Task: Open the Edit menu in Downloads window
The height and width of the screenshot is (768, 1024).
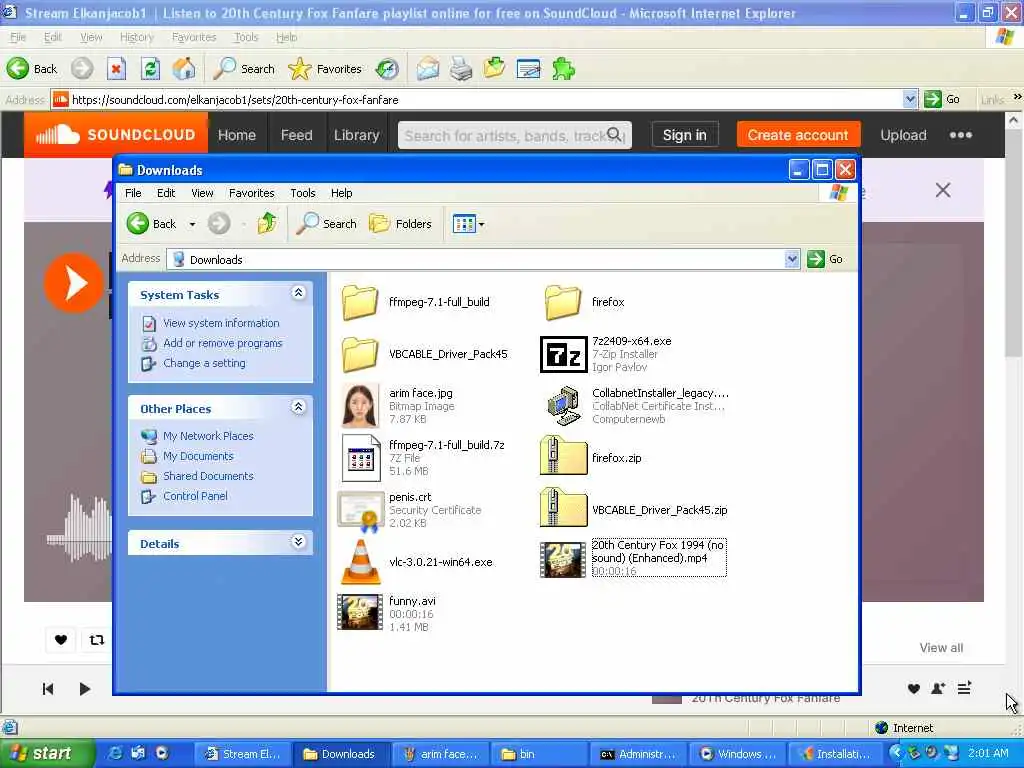Action: click(166, 193)
